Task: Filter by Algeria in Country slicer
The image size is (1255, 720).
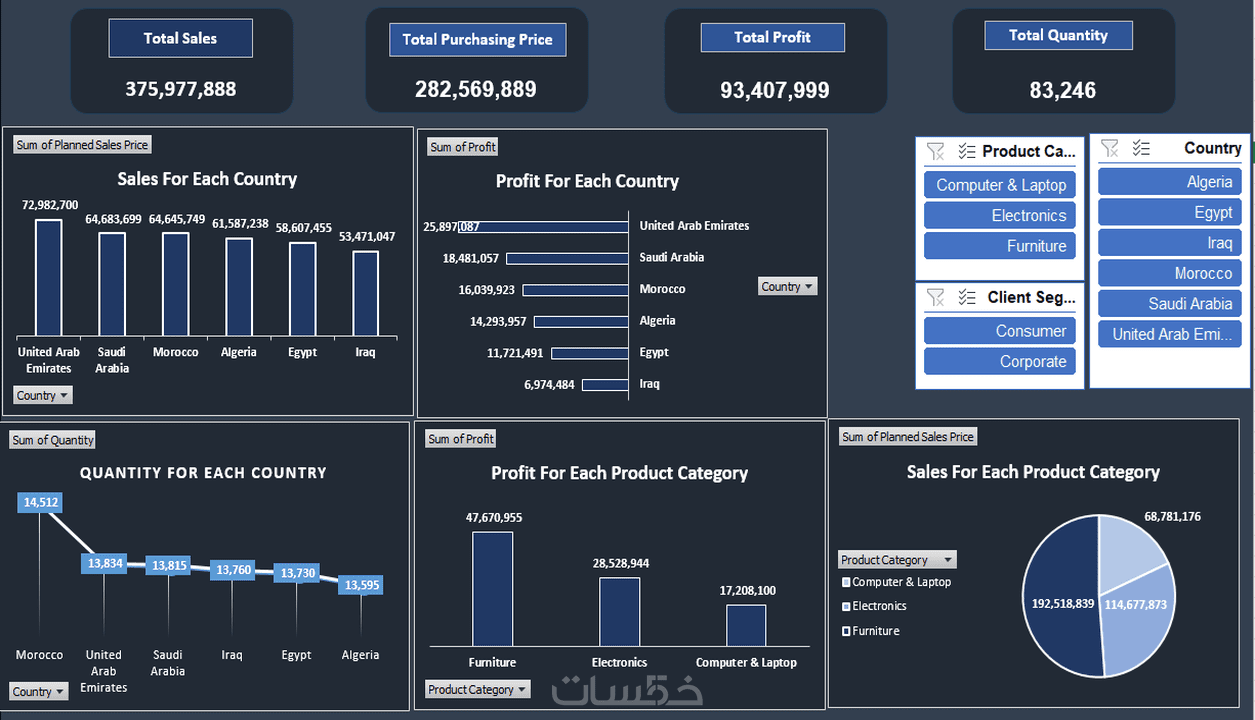Action: click(1169, 182)
